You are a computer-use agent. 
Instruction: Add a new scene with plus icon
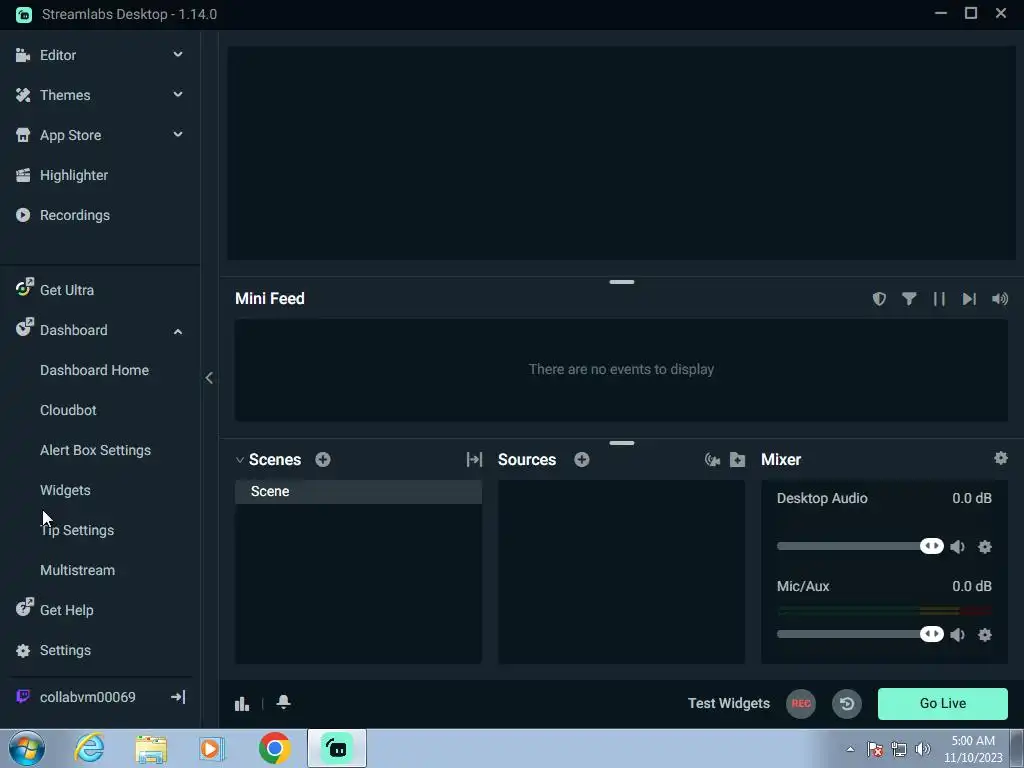point(323,459)
